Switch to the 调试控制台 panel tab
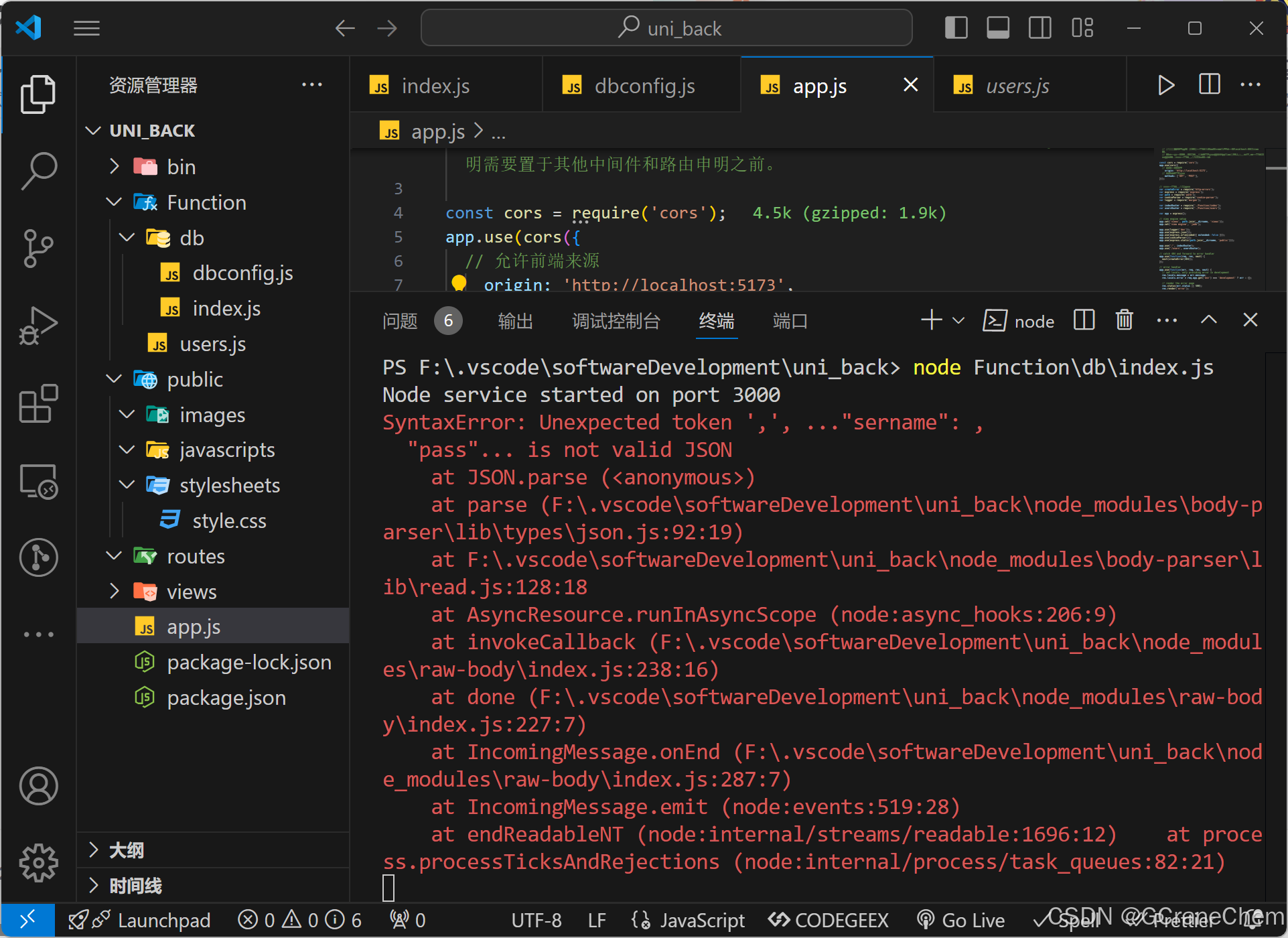The height and width of the screenshot is (938, 1288). pyautogui.click(x=616, y=321)
